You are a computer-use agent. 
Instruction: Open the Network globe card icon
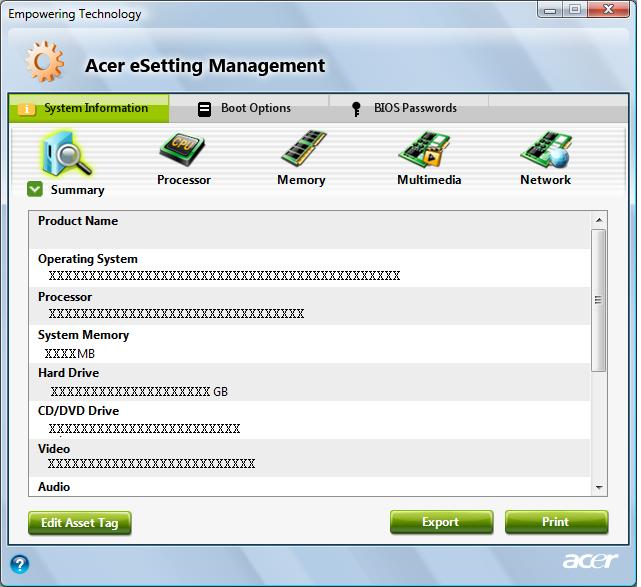coord(546,149)
